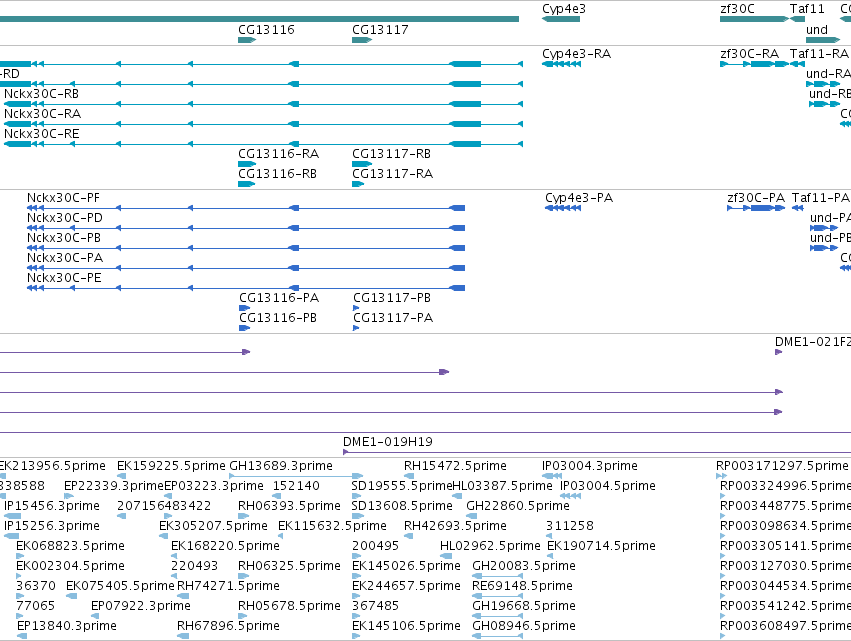Select the GH22860.5prime EST label

click(x=518, y=506)
